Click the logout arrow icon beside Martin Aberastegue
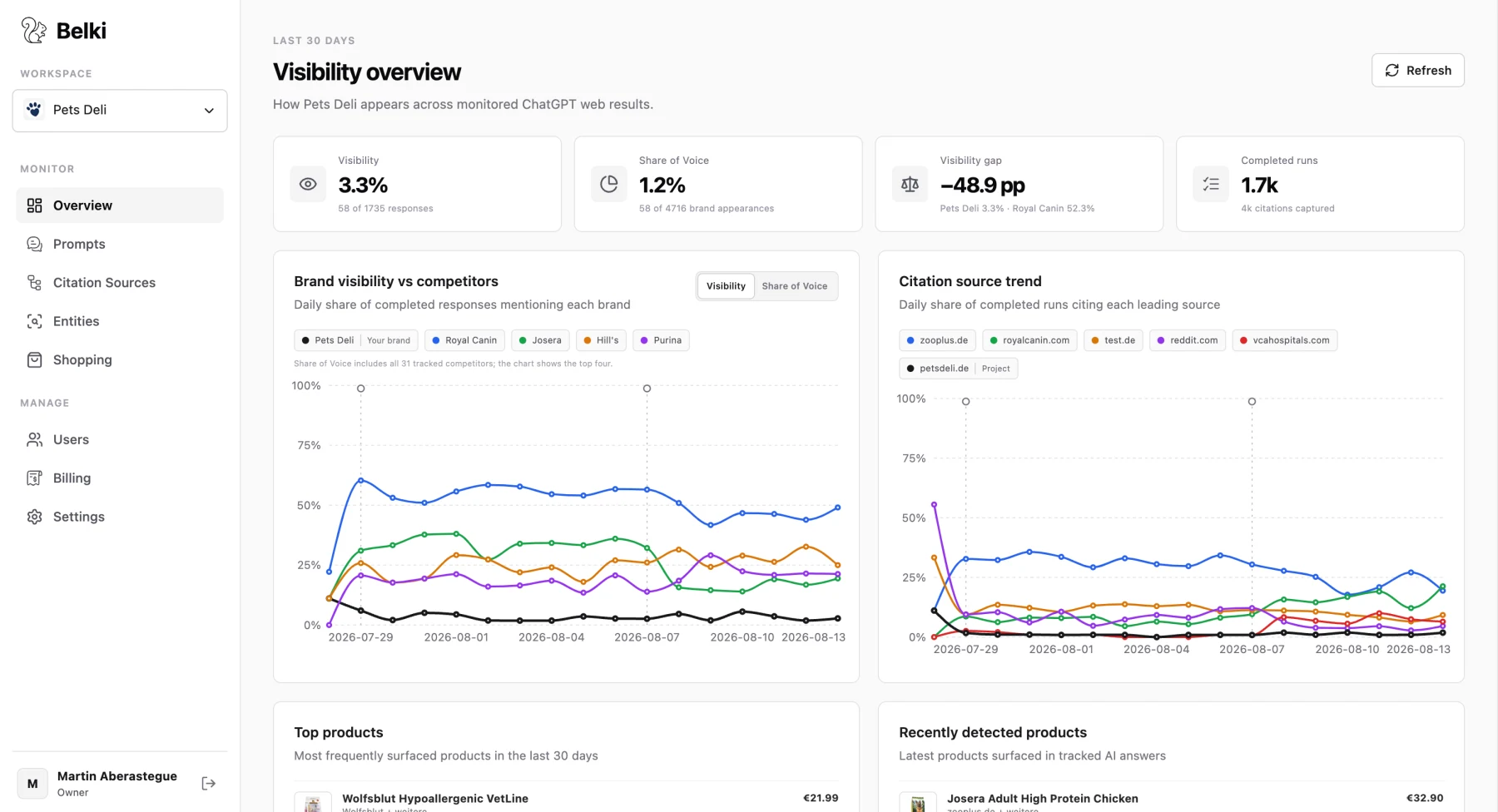The width and height of the screenshot is (1498, 812). pyautogui.click(x=209, y=783)
